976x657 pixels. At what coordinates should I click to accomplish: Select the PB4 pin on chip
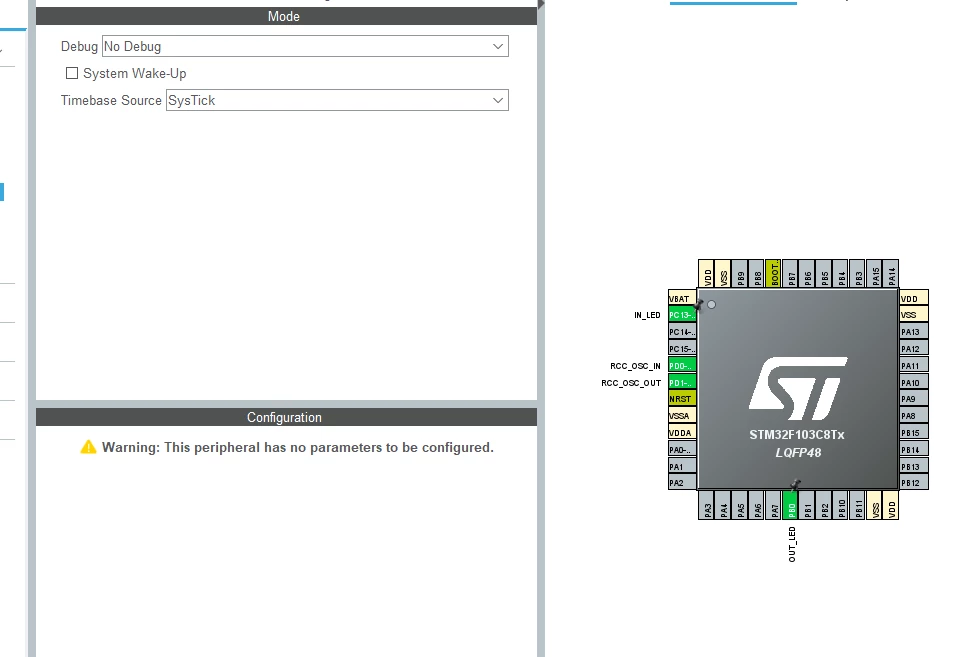tap(841, 274)
